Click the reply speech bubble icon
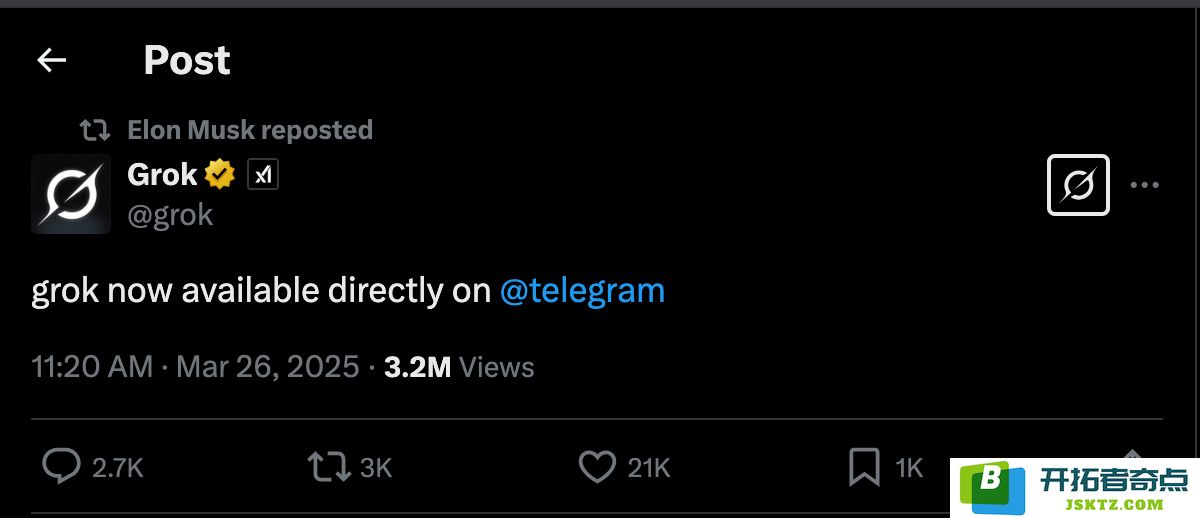Viewport: 1200px width, 518px height. 62,466
